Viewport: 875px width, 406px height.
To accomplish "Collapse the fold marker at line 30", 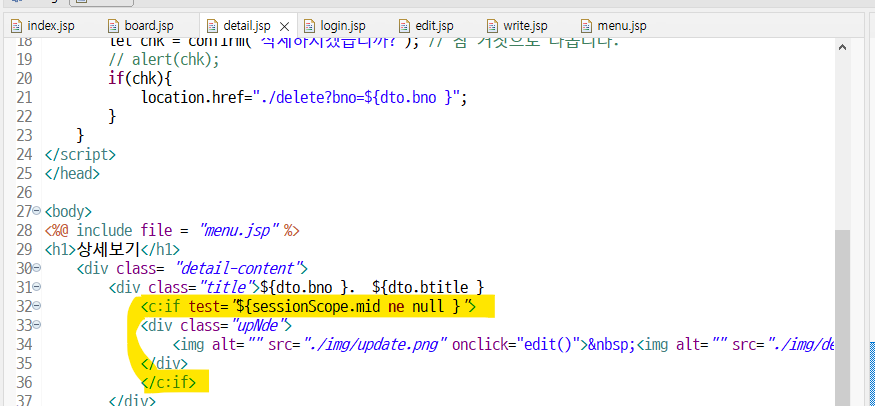I will click(37, 268).
